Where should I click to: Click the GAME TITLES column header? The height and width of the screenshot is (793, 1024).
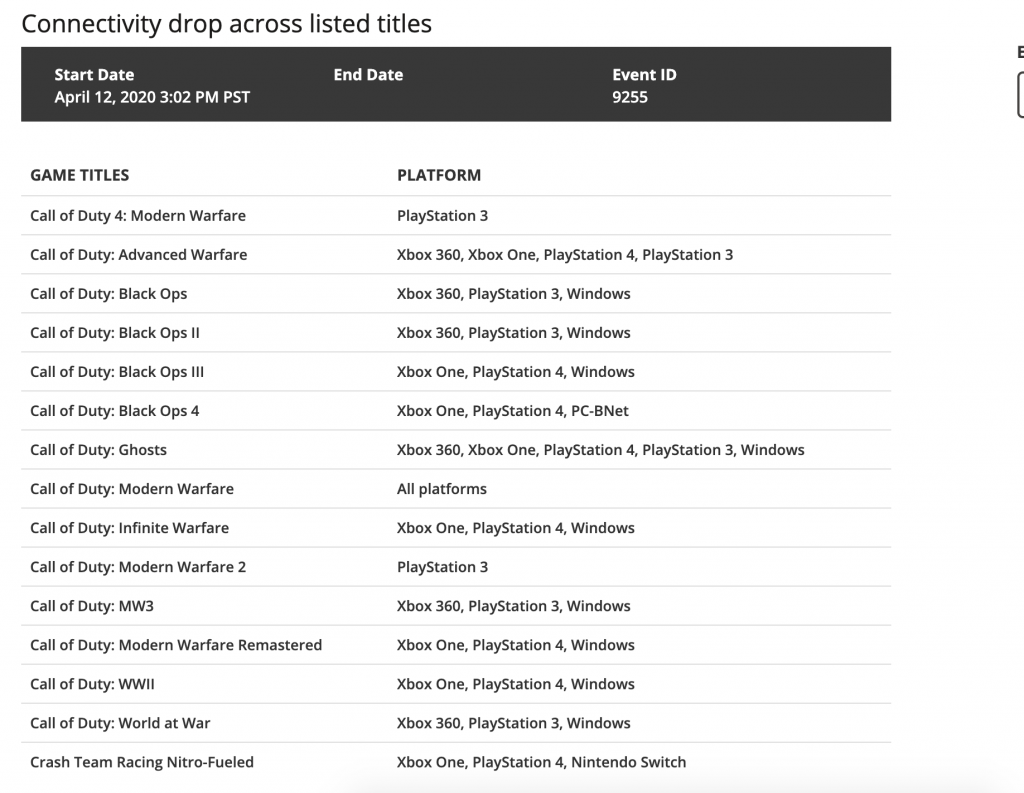tap(80, 175)
